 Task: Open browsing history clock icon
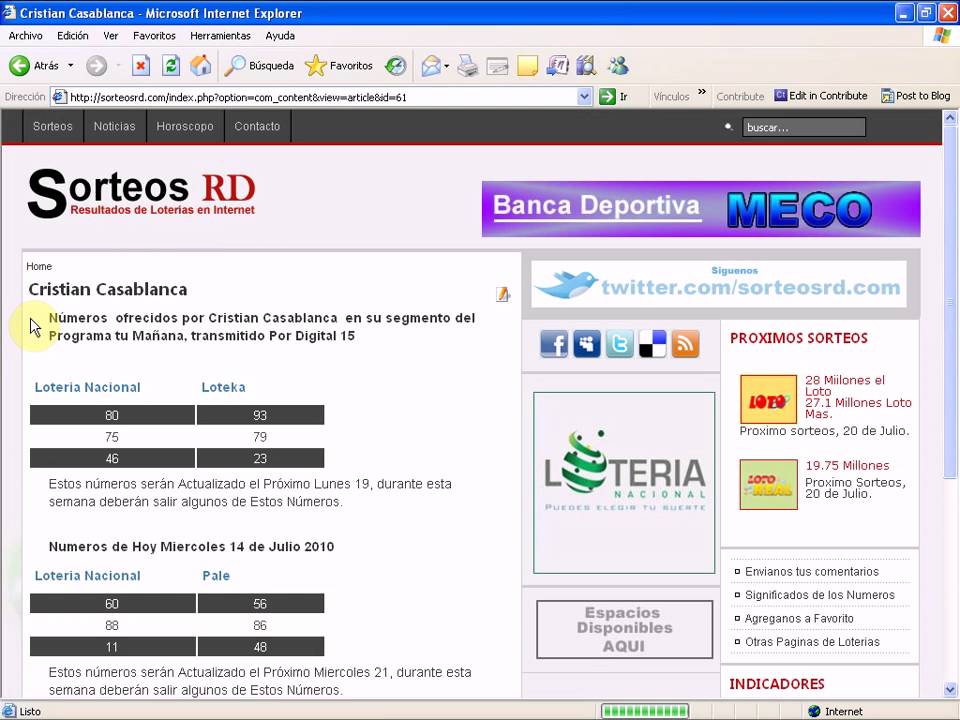pos(396,66)
